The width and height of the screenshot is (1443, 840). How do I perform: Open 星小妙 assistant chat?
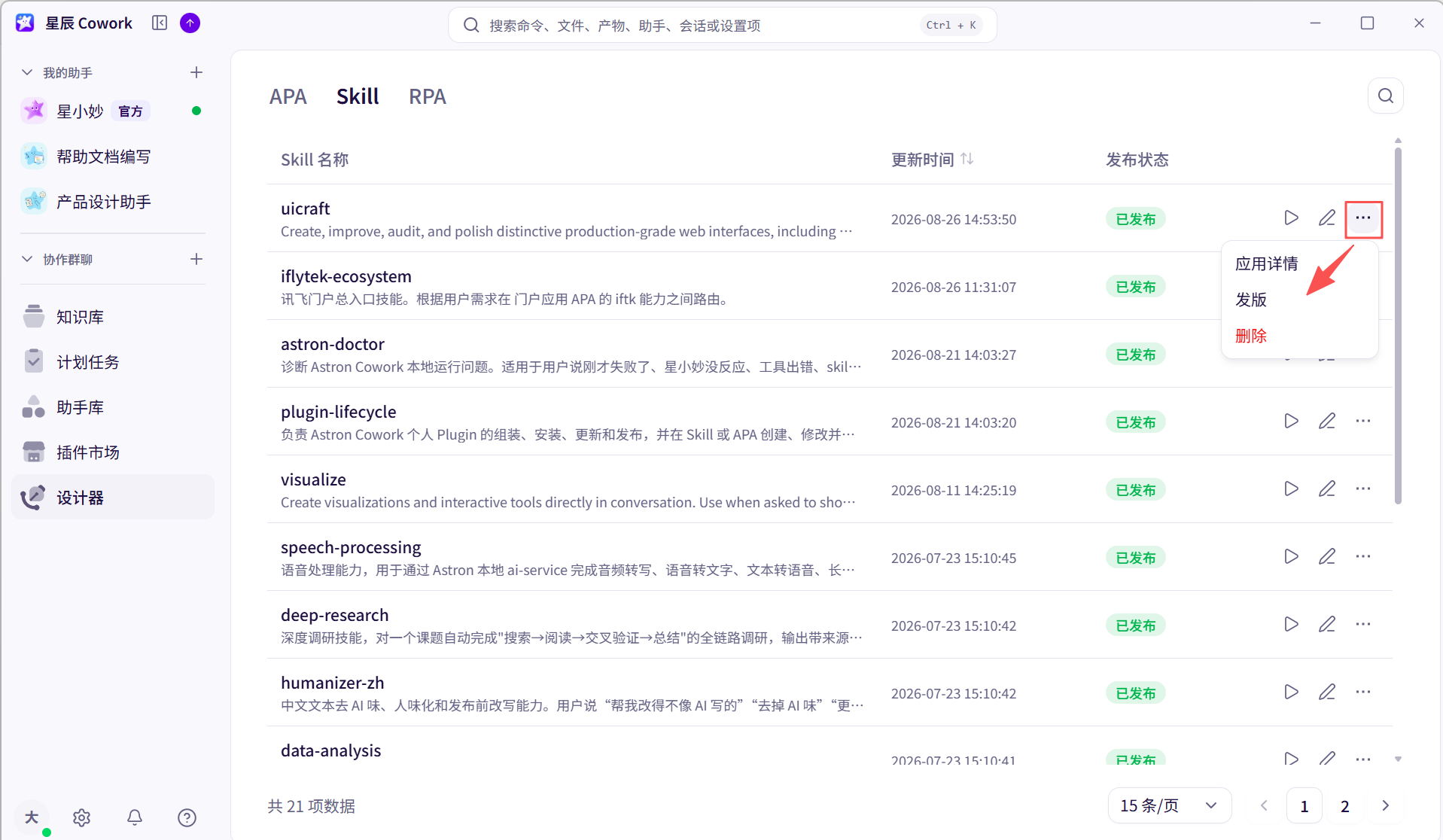pos(112,111)
